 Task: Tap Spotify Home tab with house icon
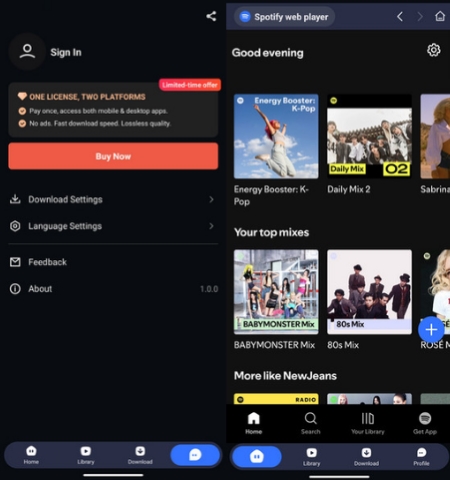tap(254, 423)
